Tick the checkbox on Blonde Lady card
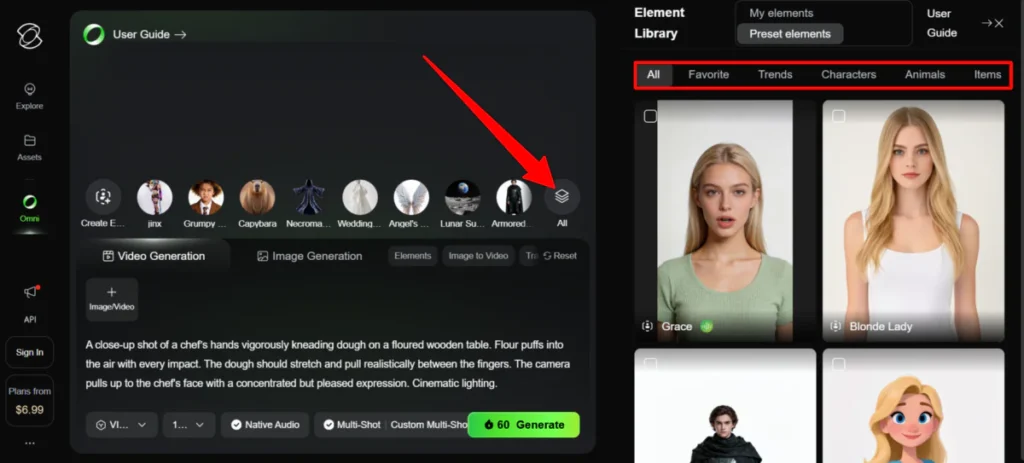1024x463 pixels. coord(838,116)
